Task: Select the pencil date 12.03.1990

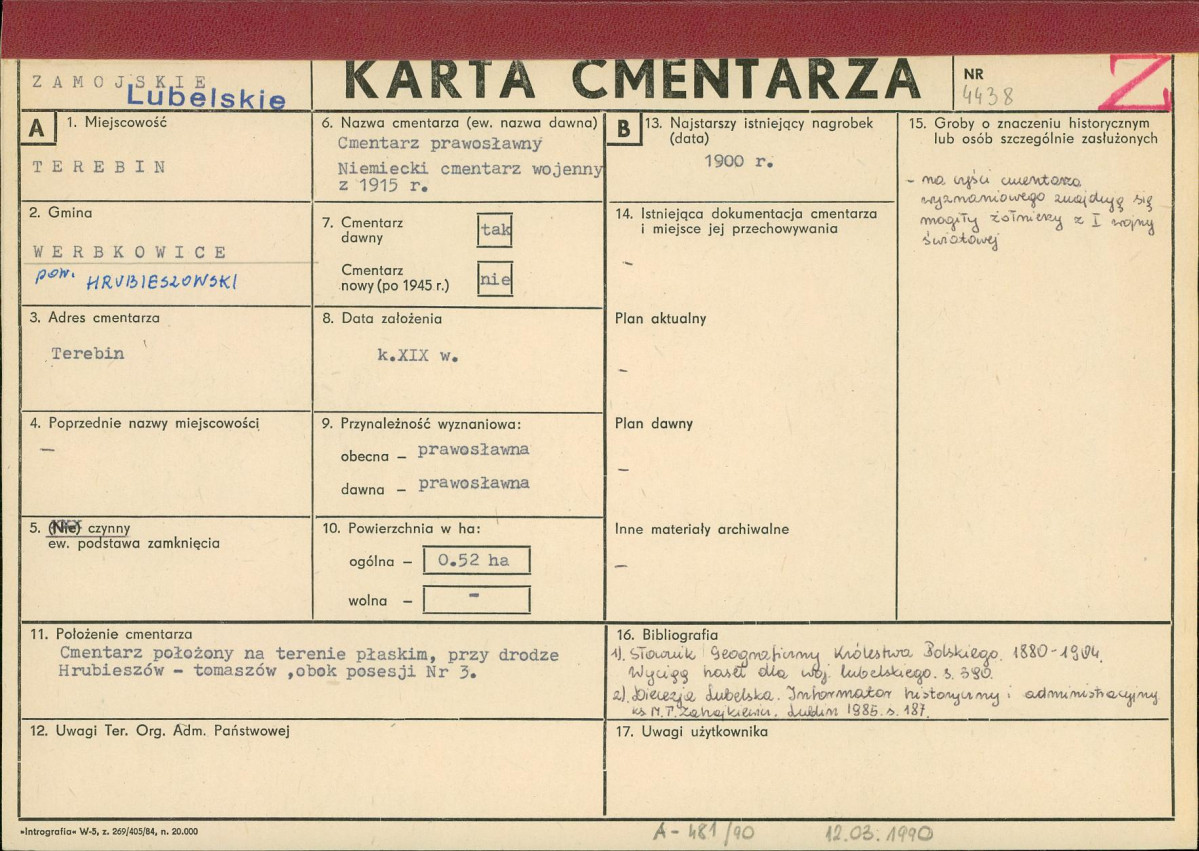Action: [x=879, y=833]
